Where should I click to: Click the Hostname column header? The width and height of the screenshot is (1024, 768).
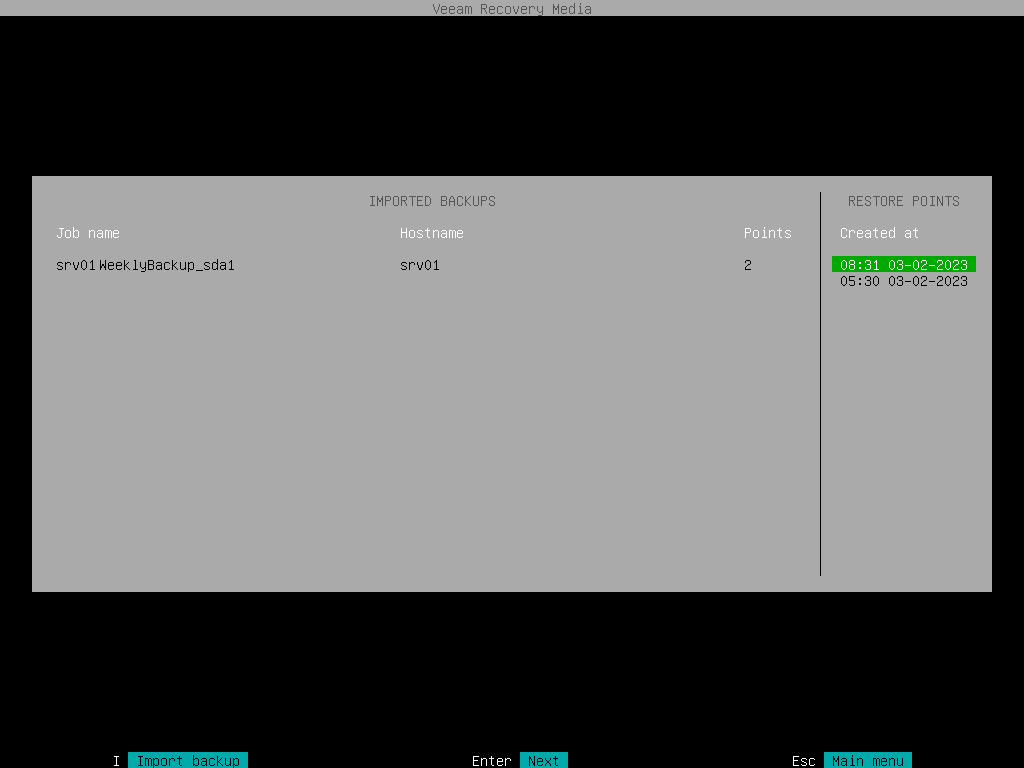pyautogui.click(x=432, y=233)
